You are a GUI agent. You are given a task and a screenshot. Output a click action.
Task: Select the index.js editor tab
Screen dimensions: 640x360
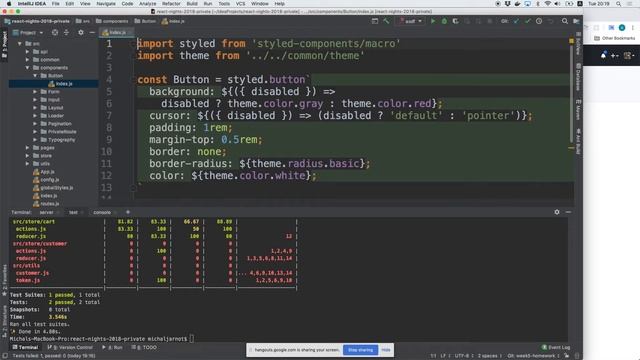117,32
